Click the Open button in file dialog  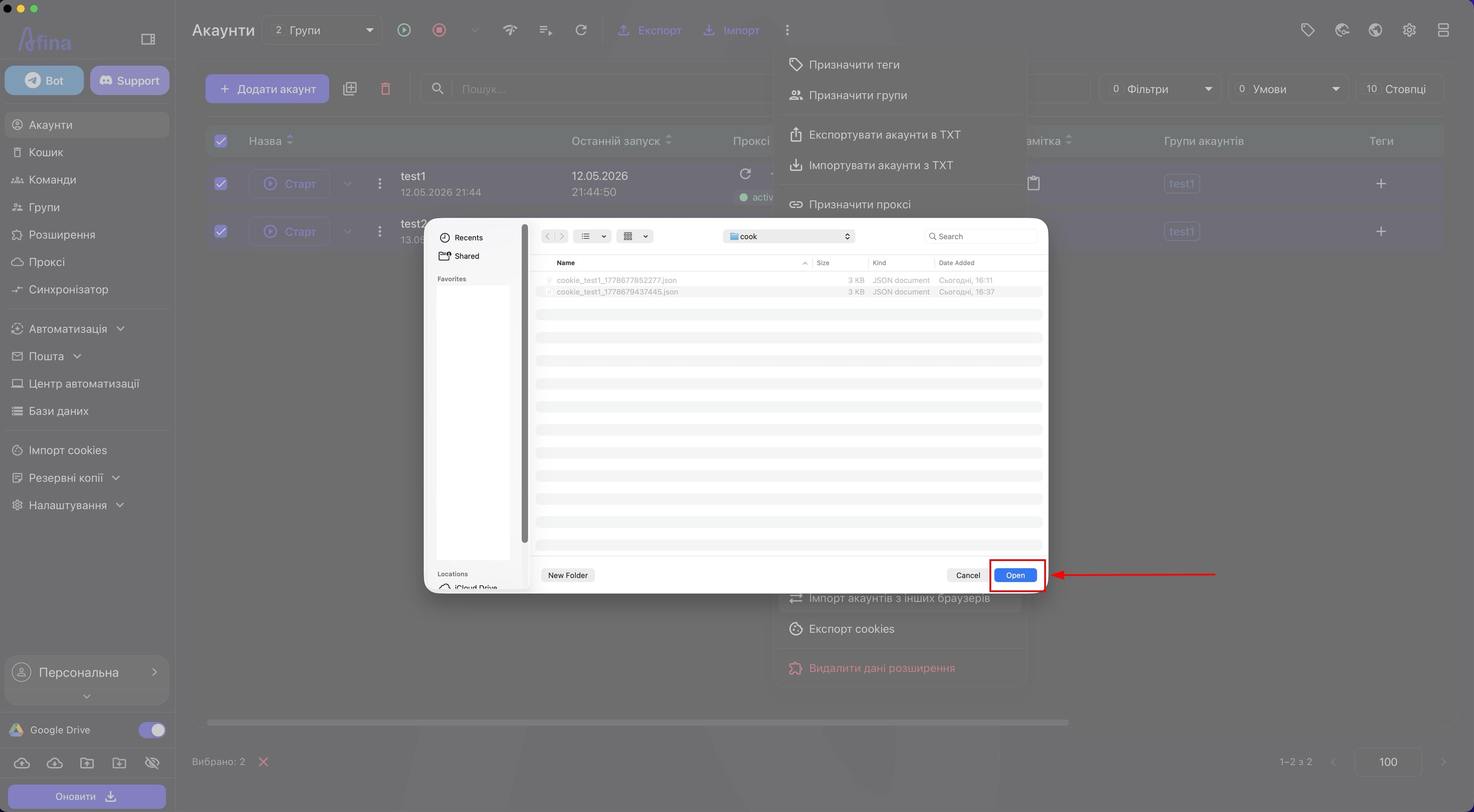[1015, 575]
